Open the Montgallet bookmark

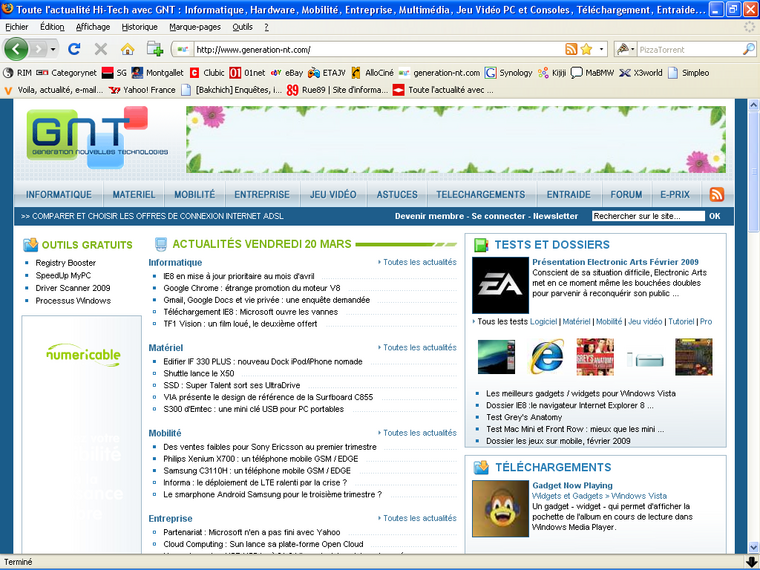[x=158, y=73]
